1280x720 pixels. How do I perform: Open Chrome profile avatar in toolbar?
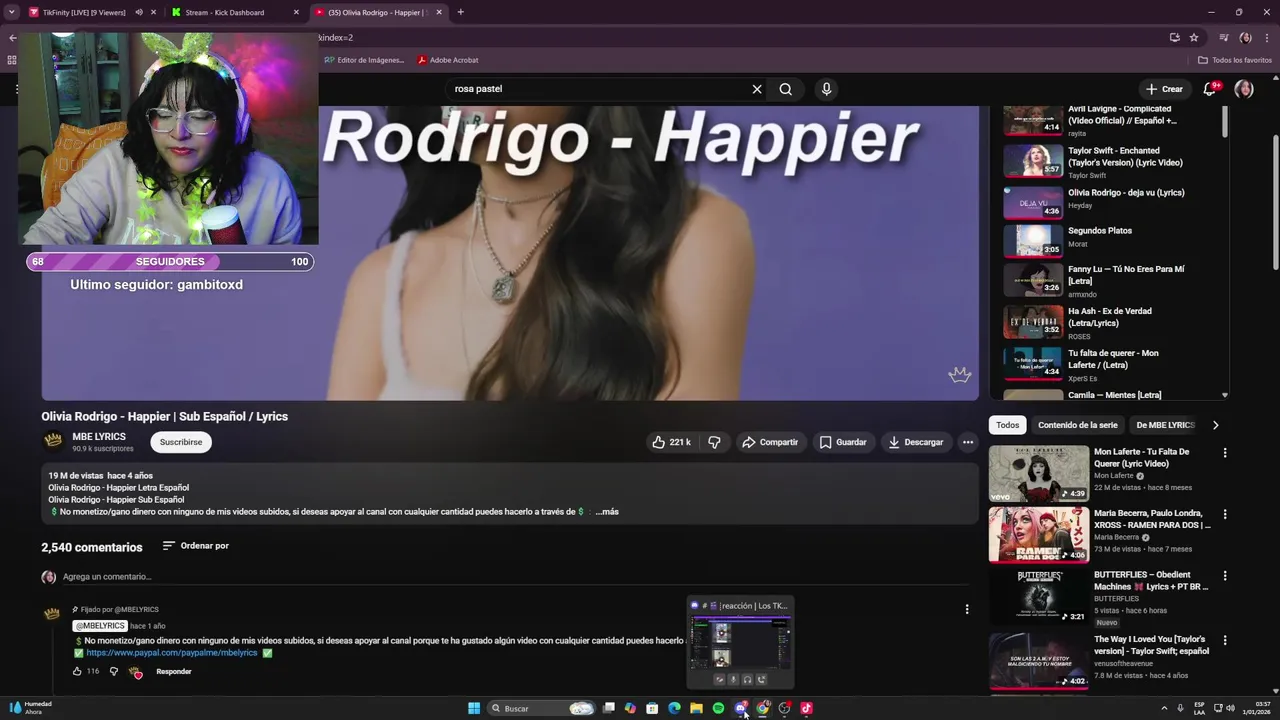1245,38
